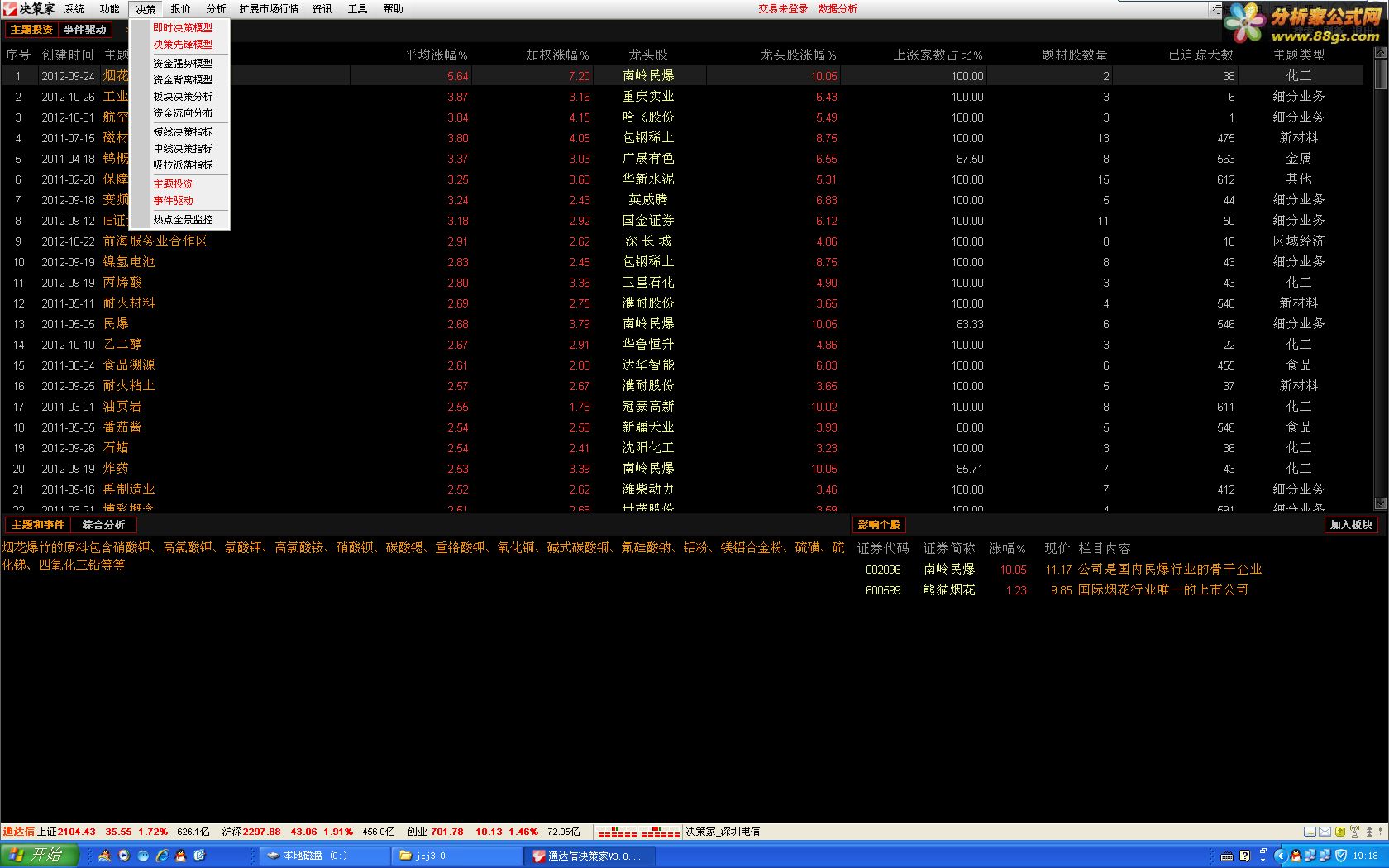The width and height of the screenshot is (1389, 868).
Task: Open the 资讯 menu
Action: pyautogui.click(x=322, y=9)
